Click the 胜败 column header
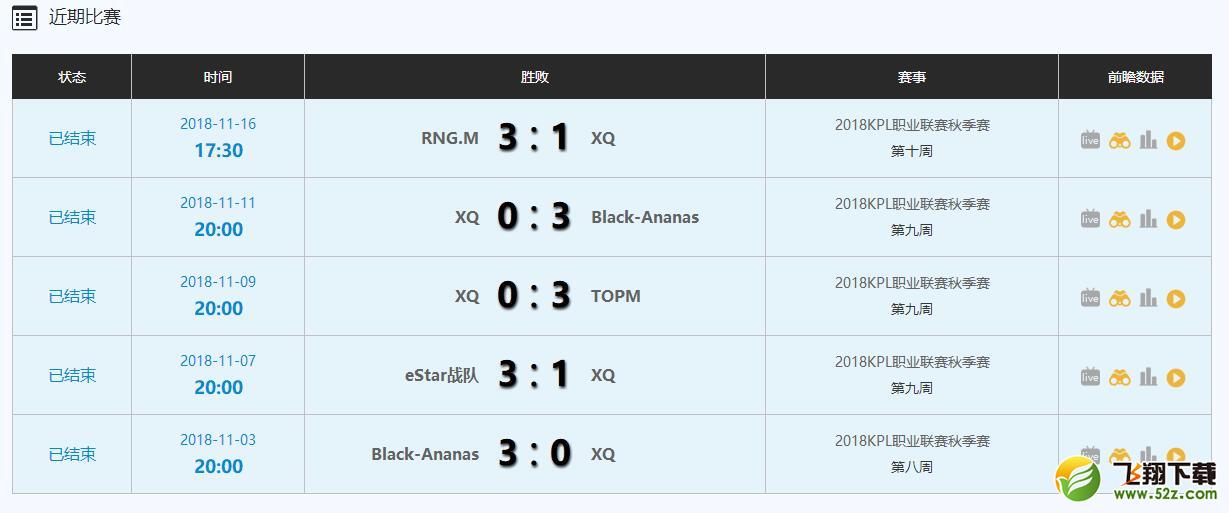This screenshot has height=513, width=1229. click(535, 77)
